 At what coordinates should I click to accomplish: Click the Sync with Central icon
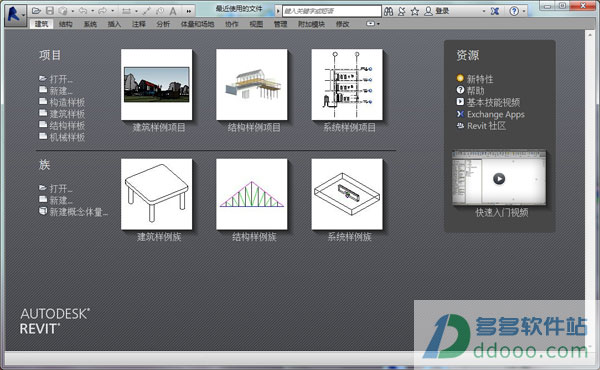pyautogui.click(x=63, y=11)
